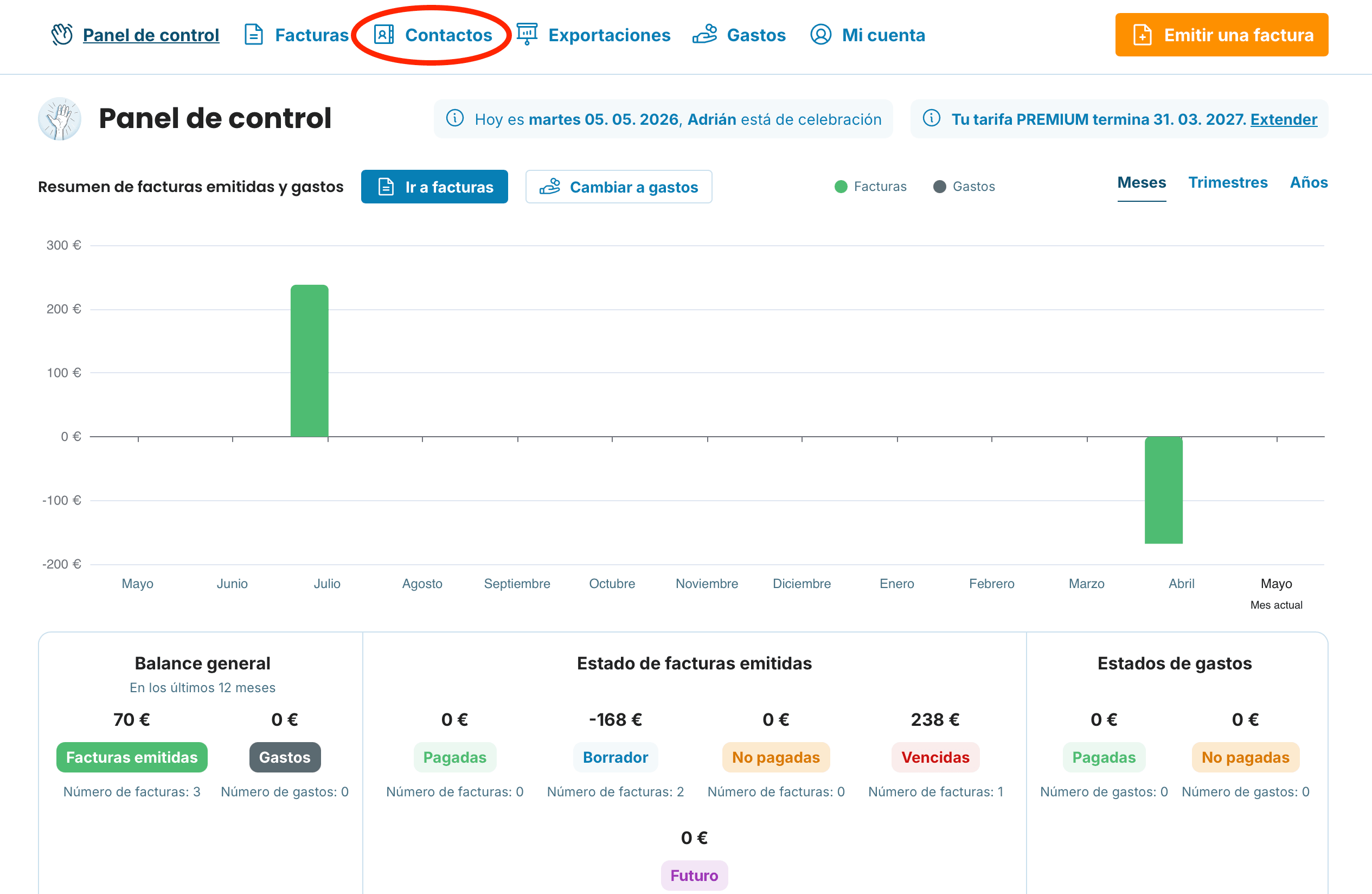Click 'Número de facturas: 3' text
Screen dimensions: 1372x894
pos(132,792)
